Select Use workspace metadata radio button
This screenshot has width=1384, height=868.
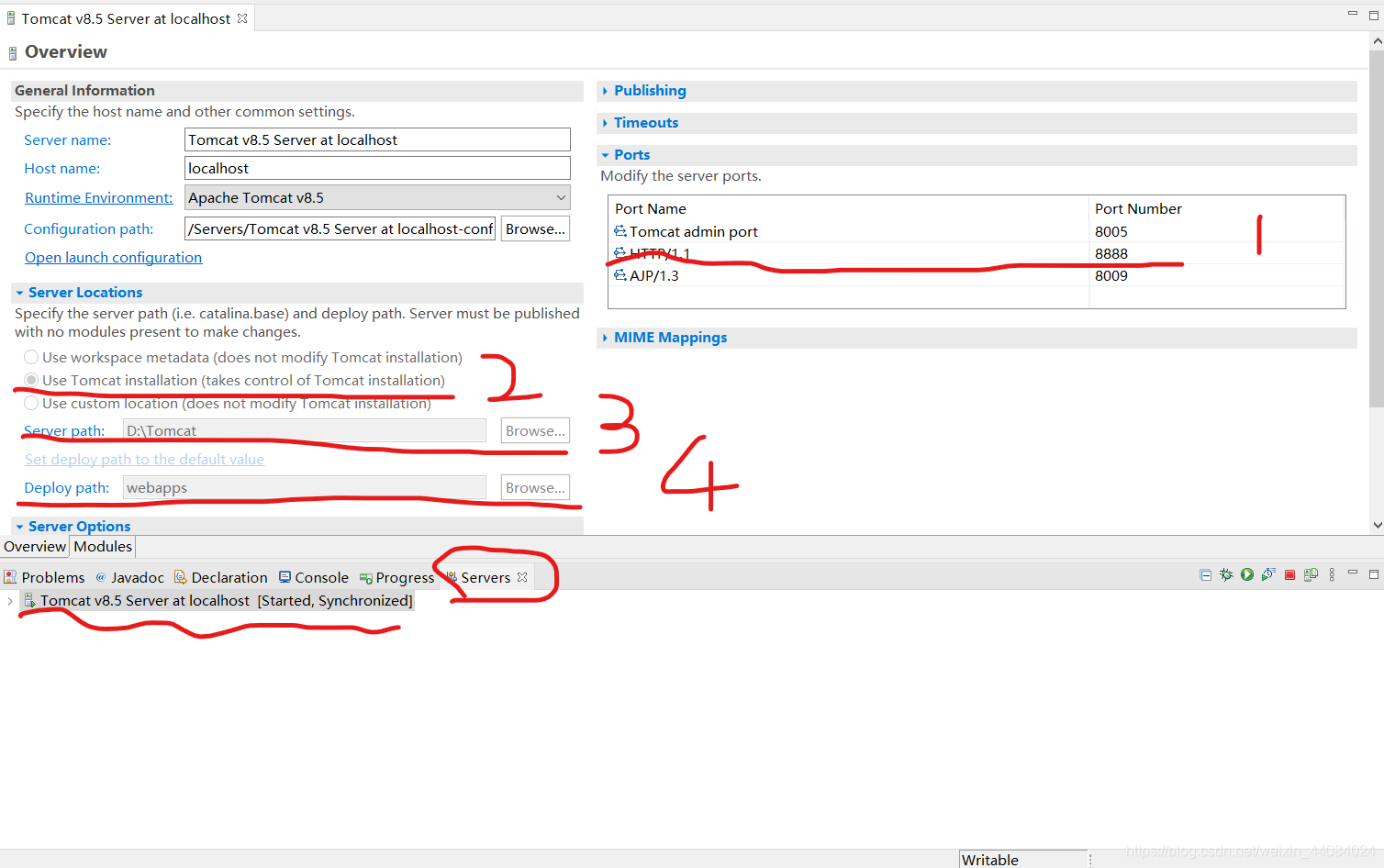click(31, 357)
